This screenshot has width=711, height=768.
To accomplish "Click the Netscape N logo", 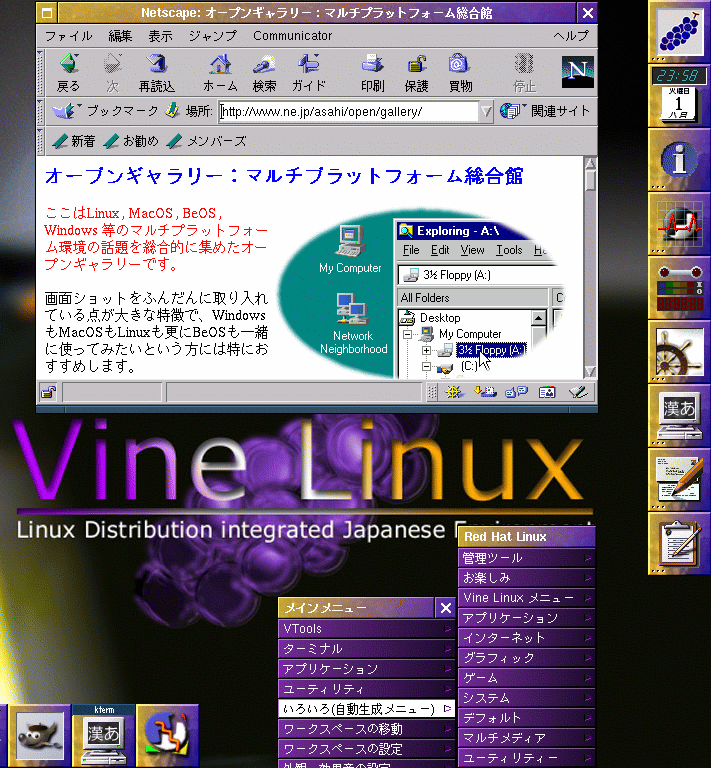I will [x=578, y=72].
